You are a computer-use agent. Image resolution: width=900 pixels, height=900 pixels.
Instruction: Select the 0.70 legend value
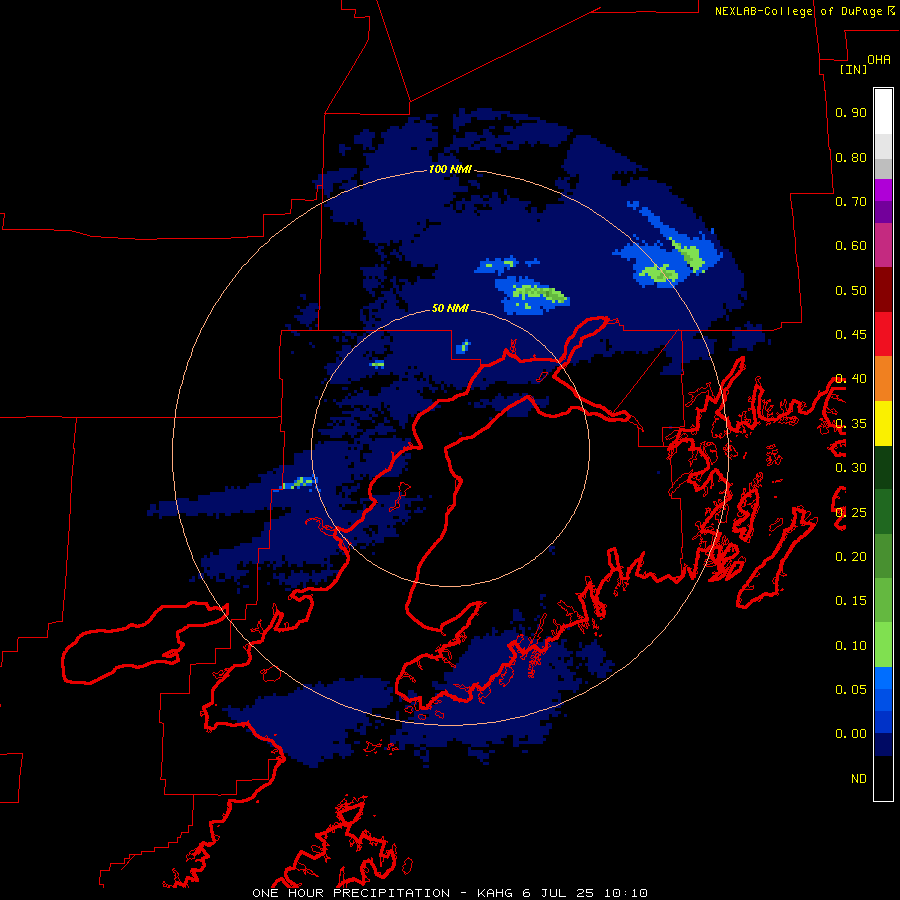click(851, 201)
